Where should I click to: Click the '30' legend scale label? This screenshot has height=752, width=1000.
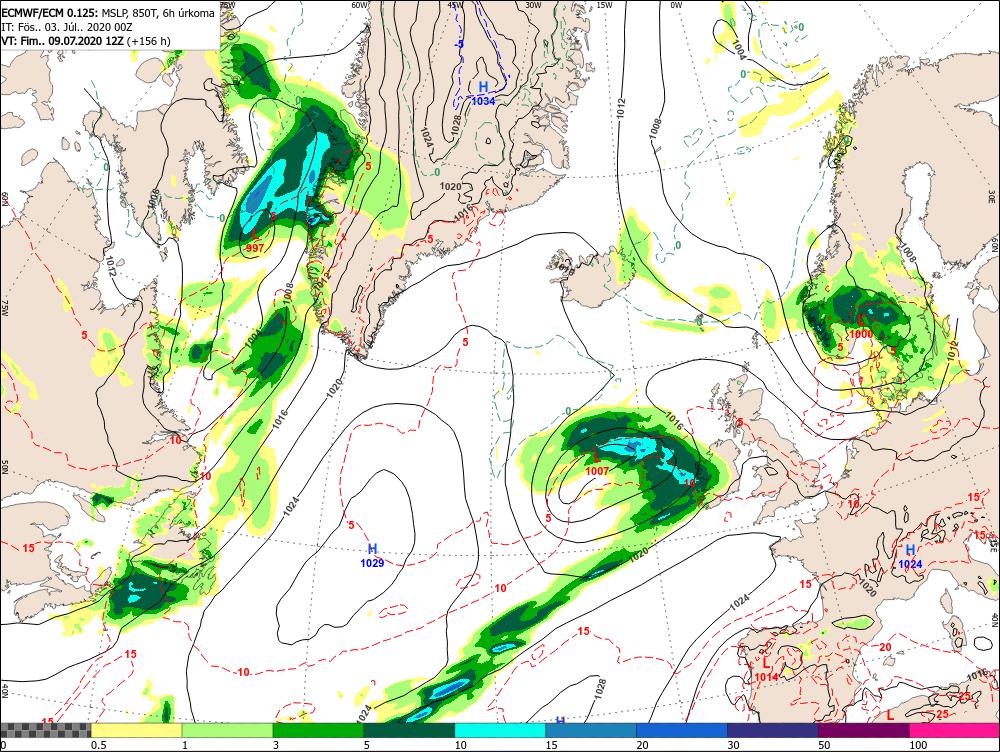coord(733,745)
